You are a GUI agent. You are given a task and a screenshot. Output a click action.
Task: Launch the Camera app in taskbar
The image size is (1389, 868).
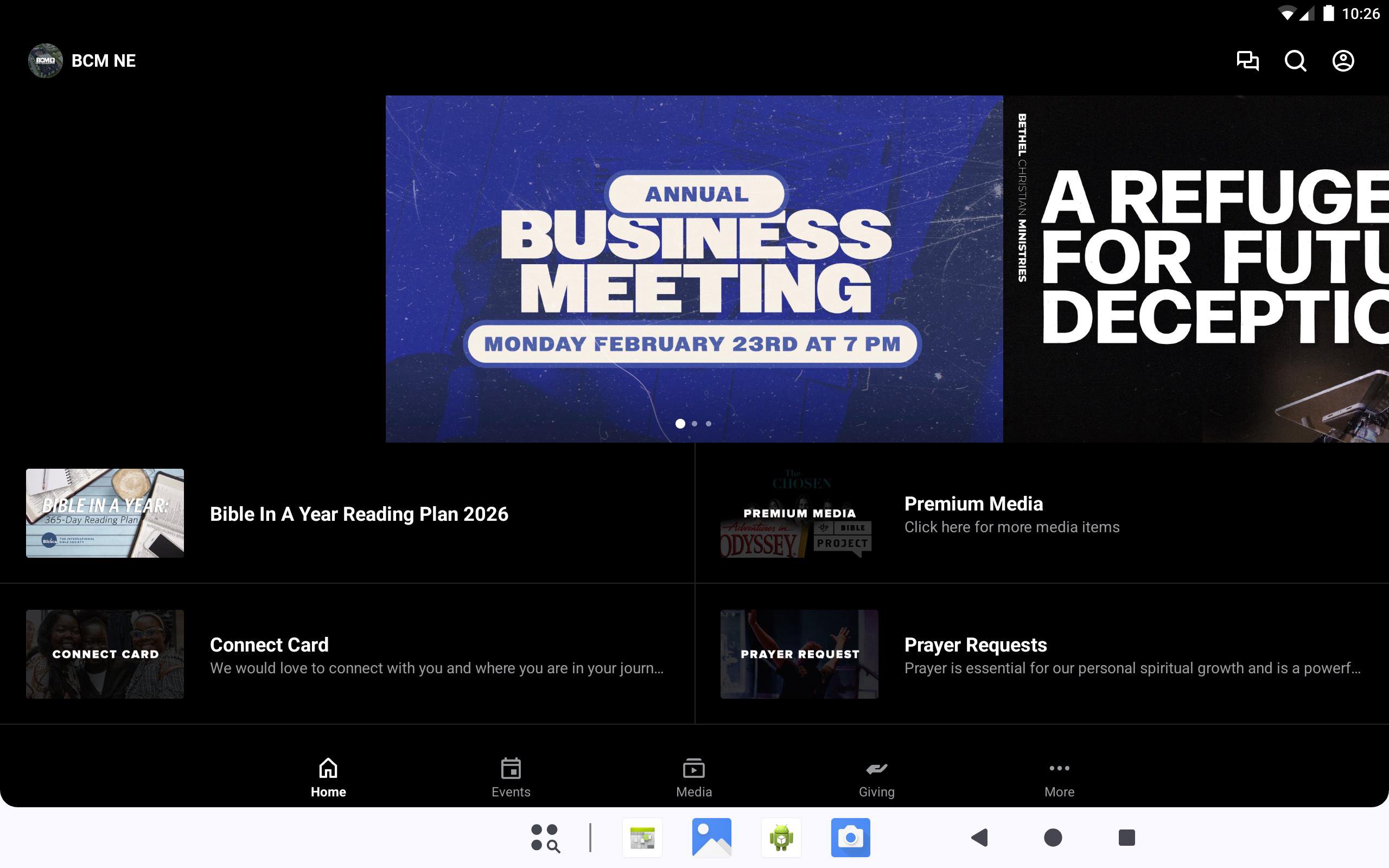tap(850, 838)
